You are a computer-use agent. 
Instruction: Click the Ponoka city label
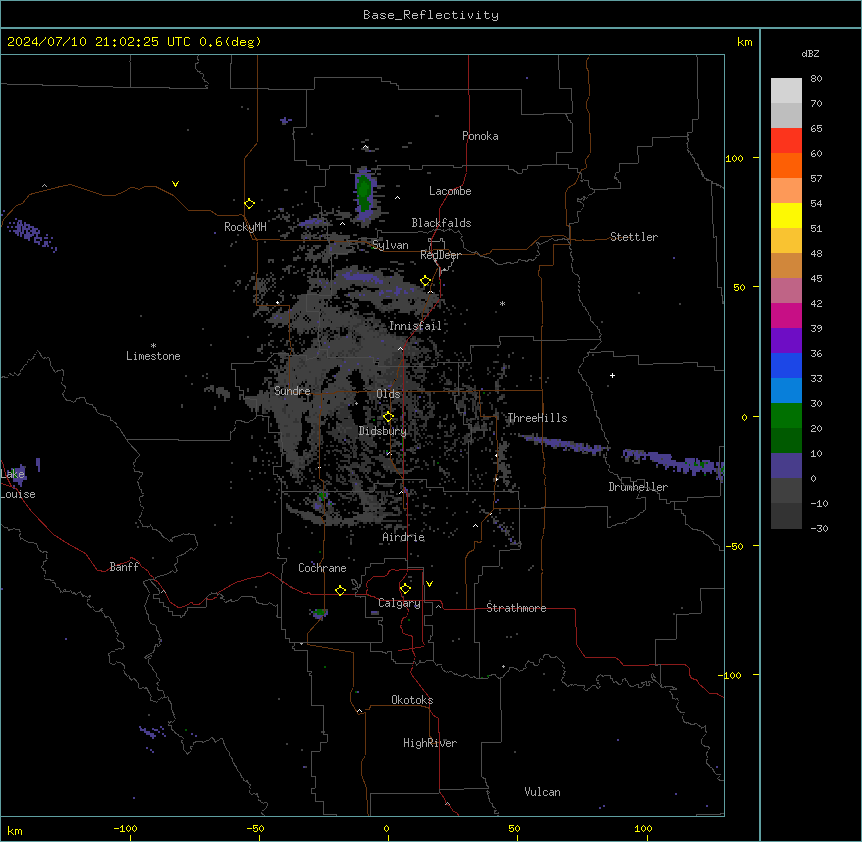point(480,136)
